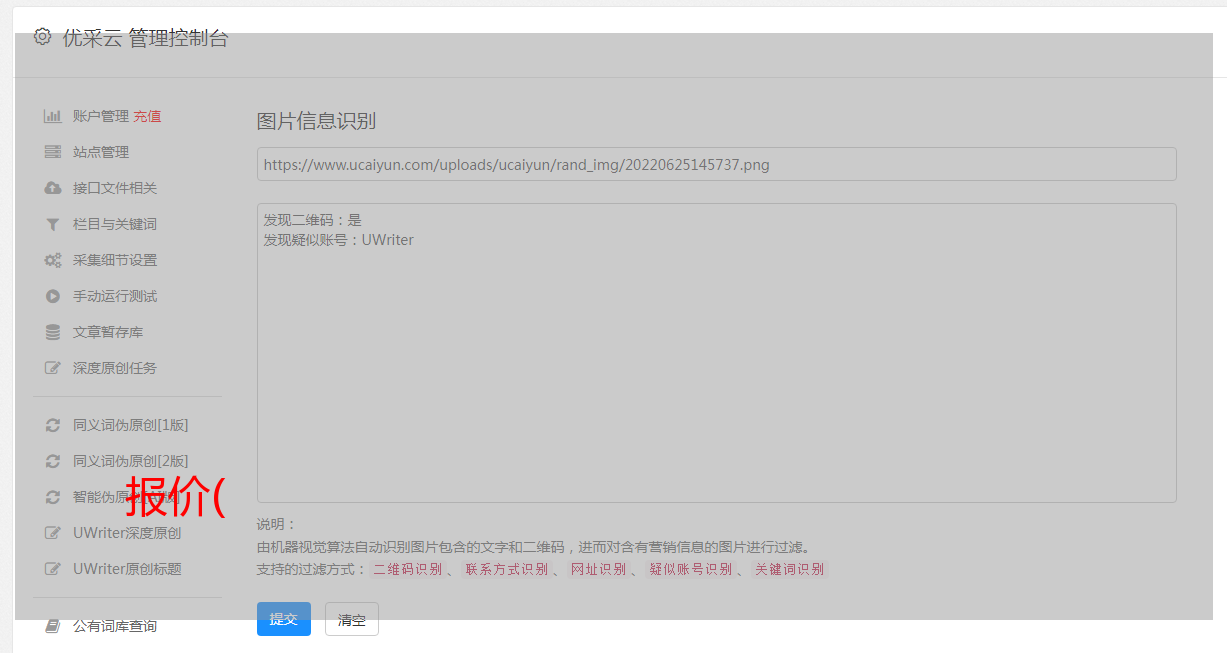
Task: Open 文章暂存库 menu item
Action: click(108, 332)
